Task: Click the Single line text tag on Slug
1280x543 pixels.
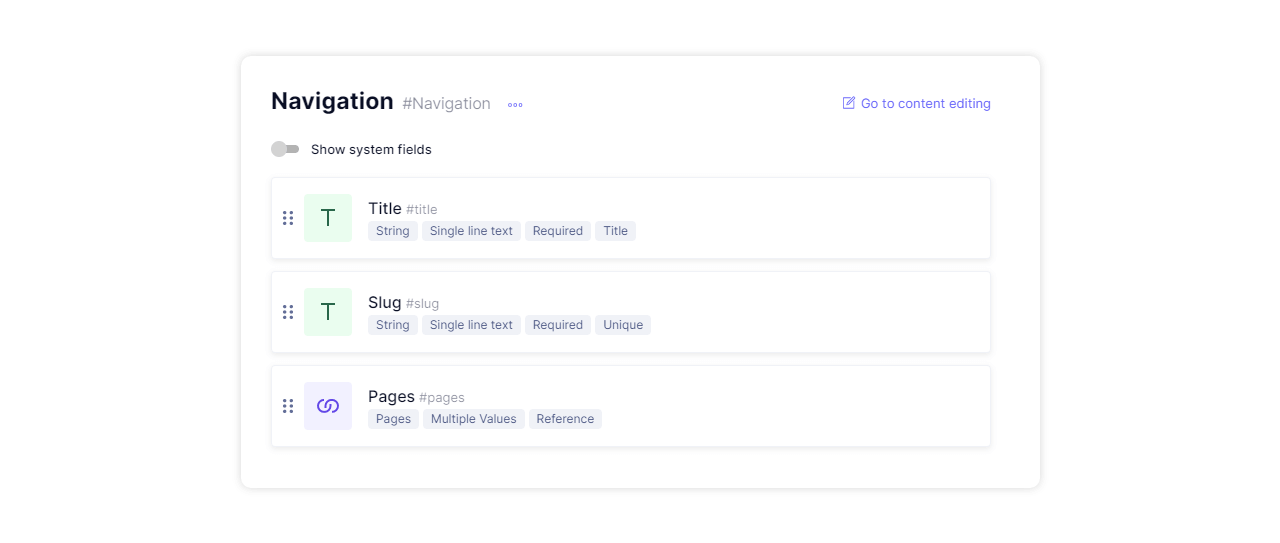Action: pos(471,325)
